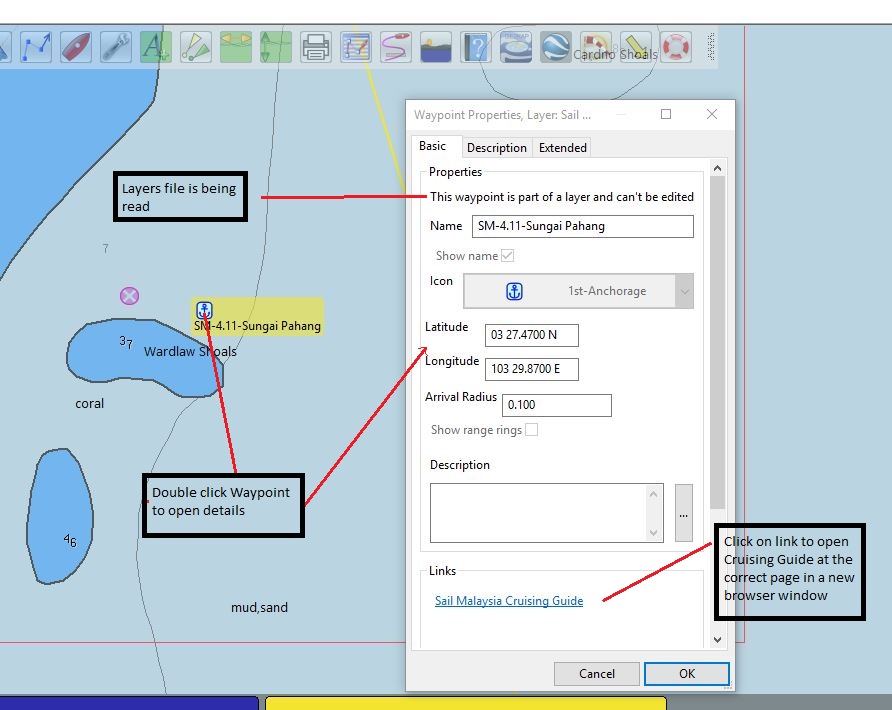892x710 pixels.
Task: Trigger the Man Overboard lifebuoy icon
Action: [x=677, y=46]
